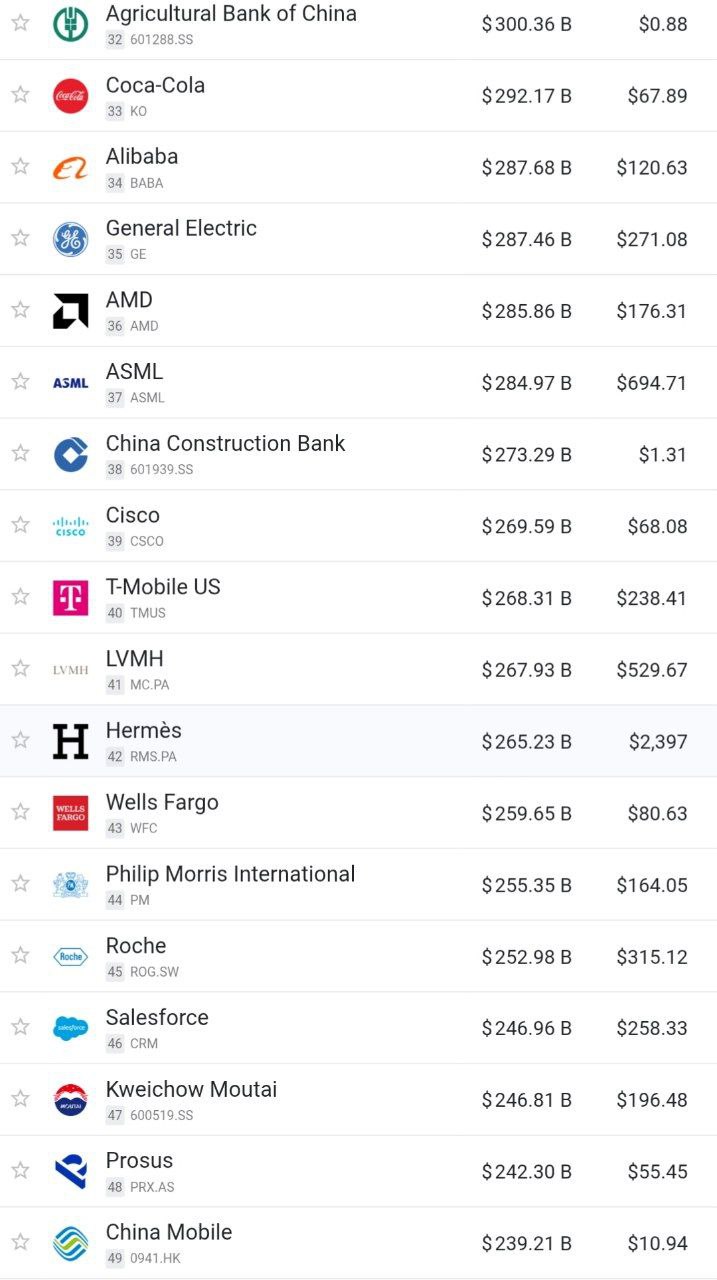Click the Alibaba logo icon
Viewport: 717px width, 1280px height.
click(x=70, y=168)
